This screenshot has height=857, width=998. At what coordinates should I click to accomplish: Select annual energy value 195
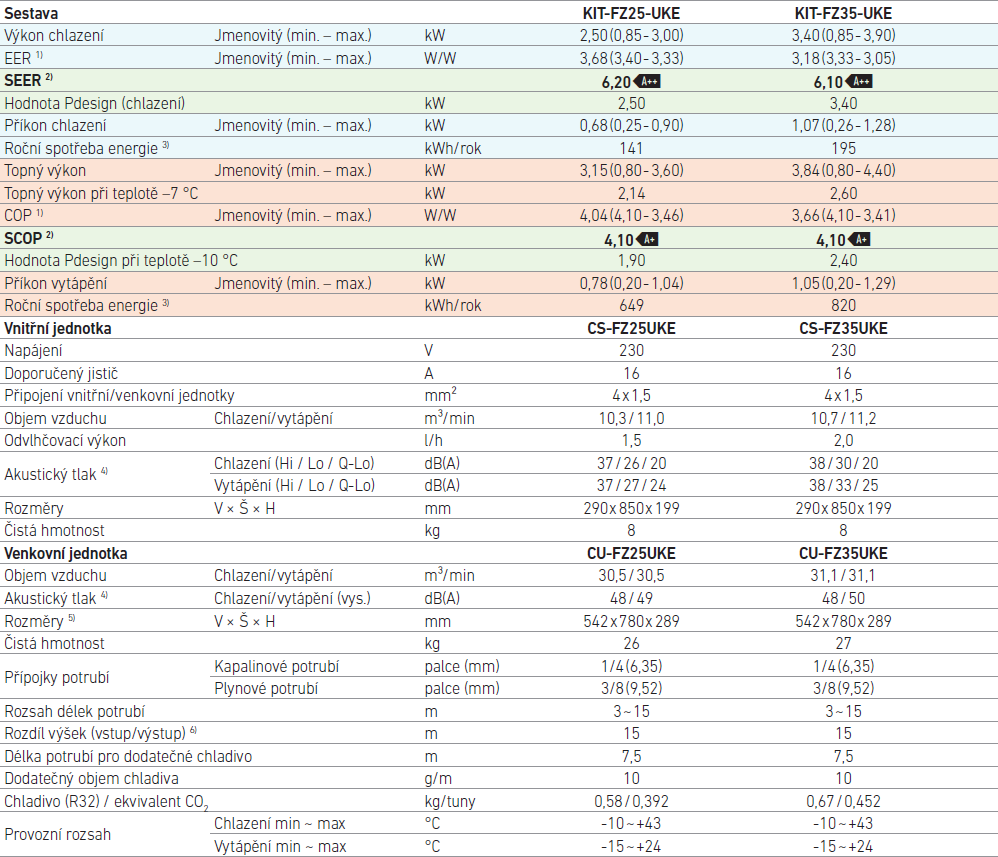[843, 148]
